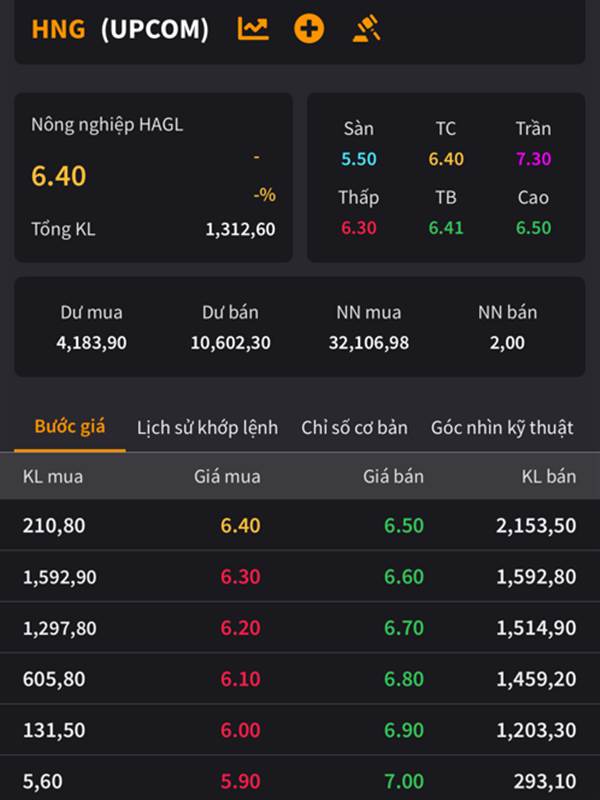Tap the HNG ticker symbol title
Viewport: 600px width, 800px height.
[58, 29]
